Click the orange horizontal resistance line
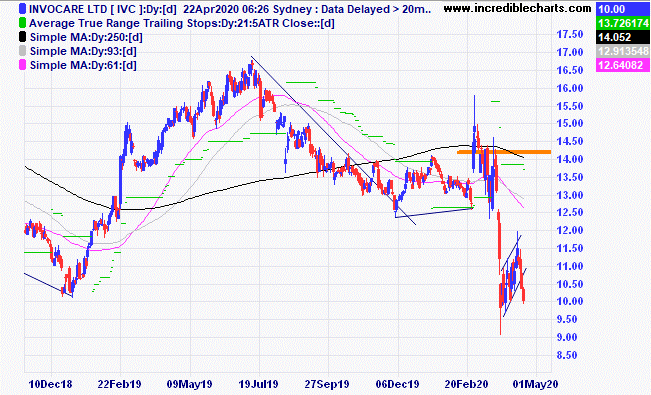Viewport: 651px width, 395px height. pos(504,152)
